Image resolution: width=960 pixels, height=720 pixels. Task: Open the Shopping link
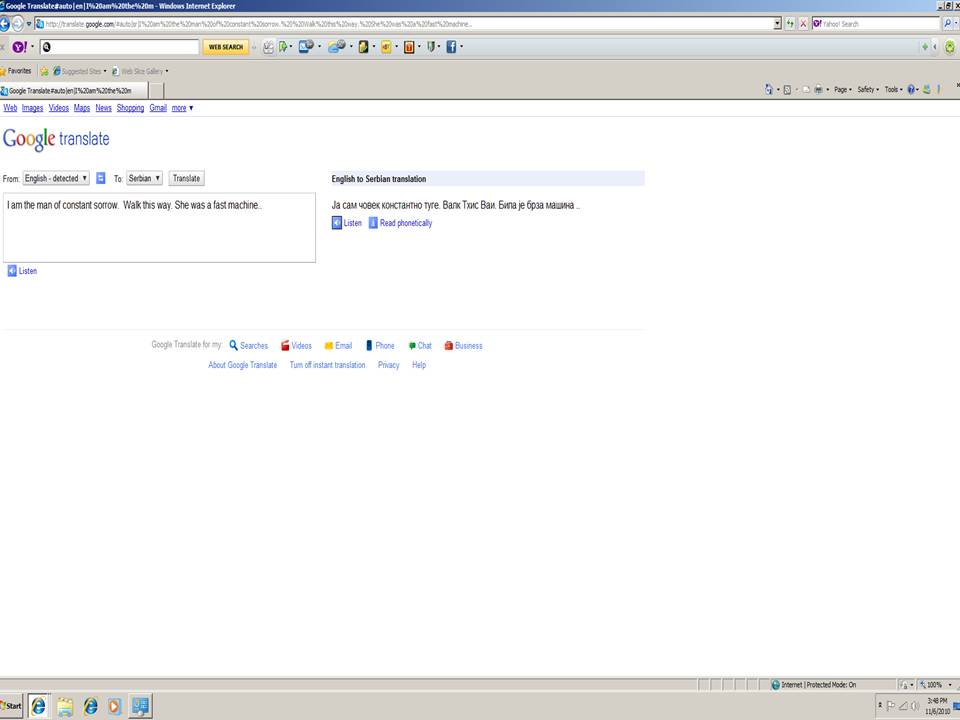pyautogui.click(x=130, y=108)
